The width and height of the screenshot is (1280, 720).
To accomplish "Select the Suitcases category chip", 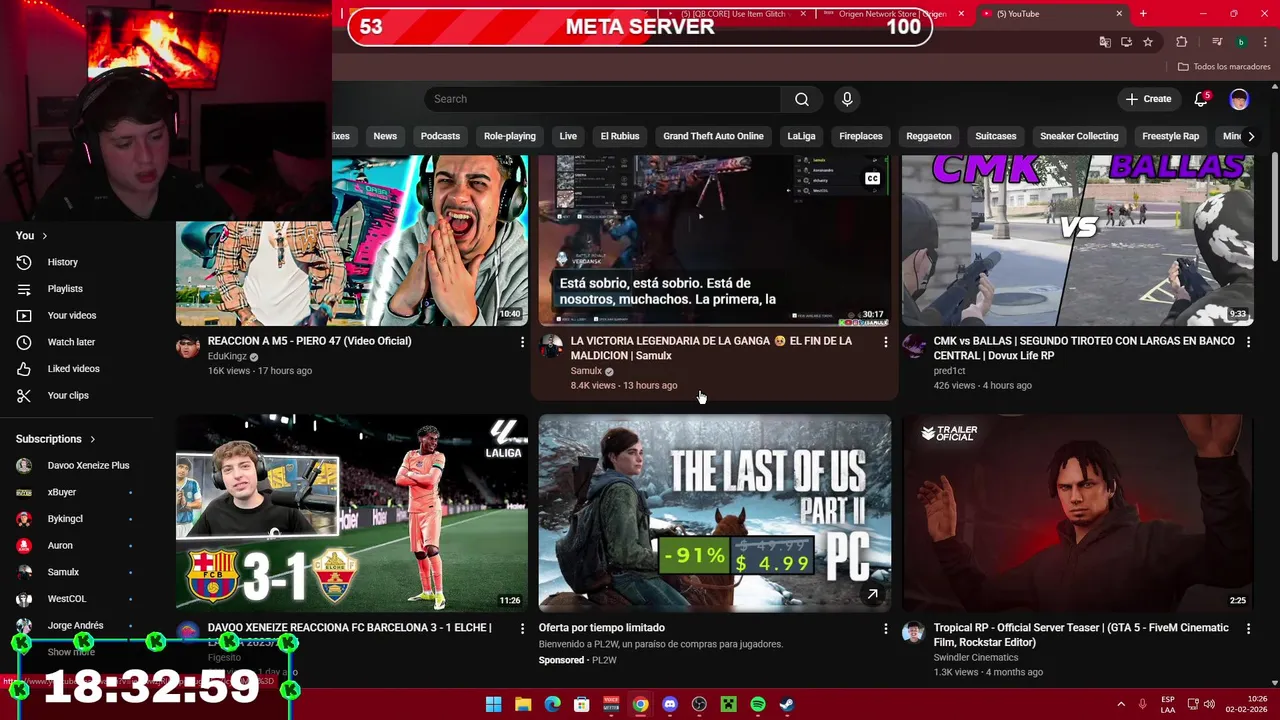I will pyautogui.click(x=996, y=136).
